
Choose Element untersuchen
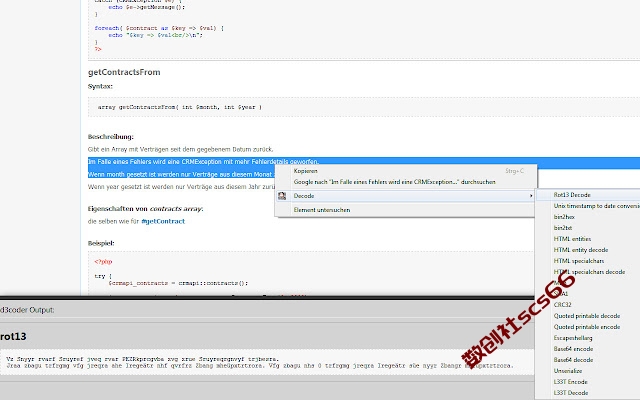[x=322, y=210]
